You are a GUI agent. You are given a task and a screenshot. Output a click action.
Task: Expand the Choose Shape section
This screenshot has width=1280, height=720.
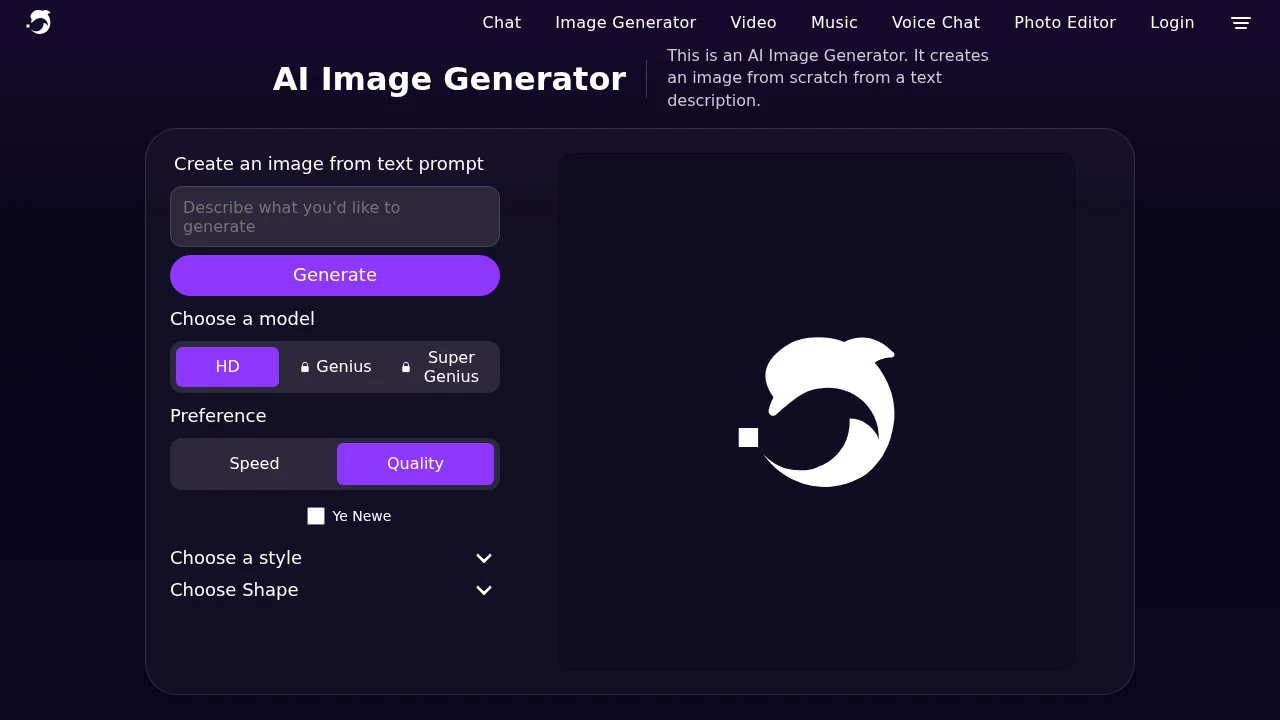click(234, 590)
